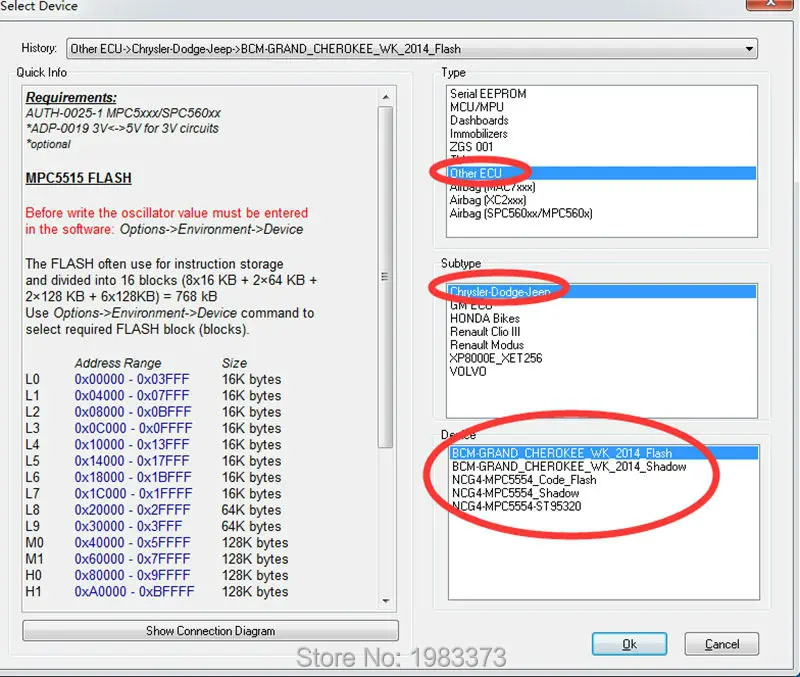The width and height of the screenshot is (800, 677).
Task: Open the History dropdown arrow
Action: [x=748, y=49]
